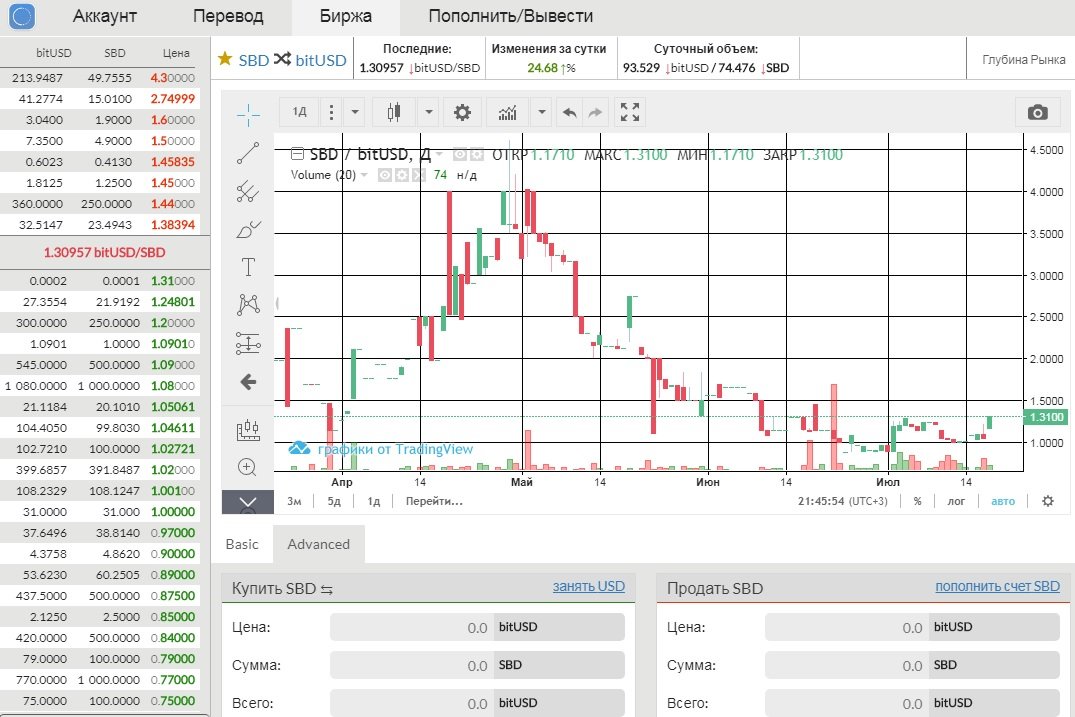Open the indicators dropdown arrow
This screenshot has height=717, width=1075.
pyautogui.click(x=542, y=112)
